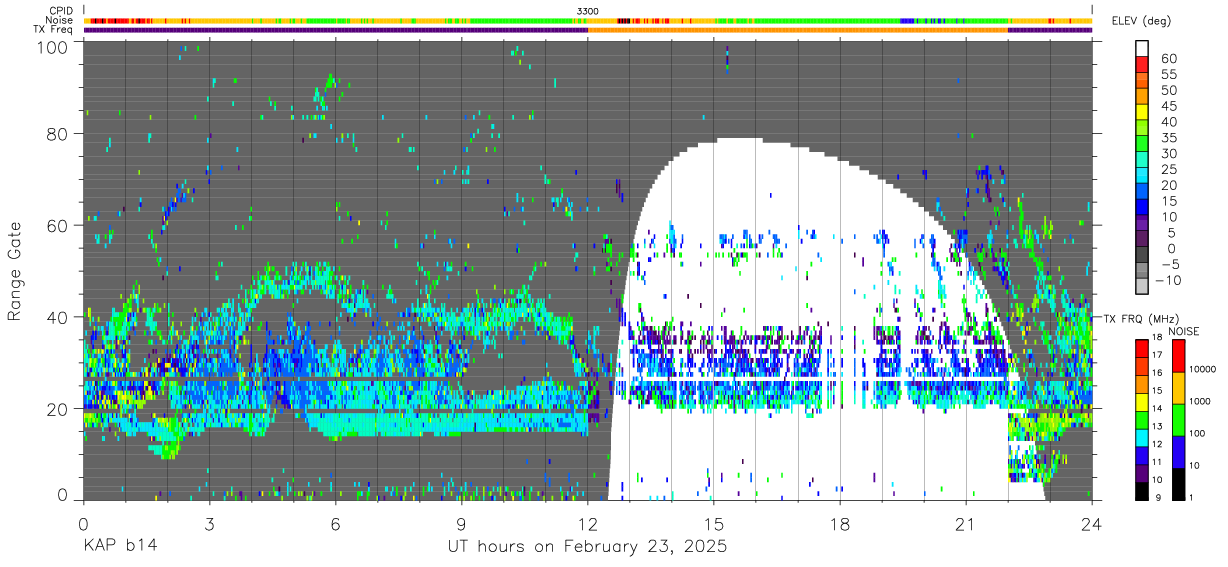Click the 20 tick on Range Gate axis
1228x567 pixels.
pos(57,408)
